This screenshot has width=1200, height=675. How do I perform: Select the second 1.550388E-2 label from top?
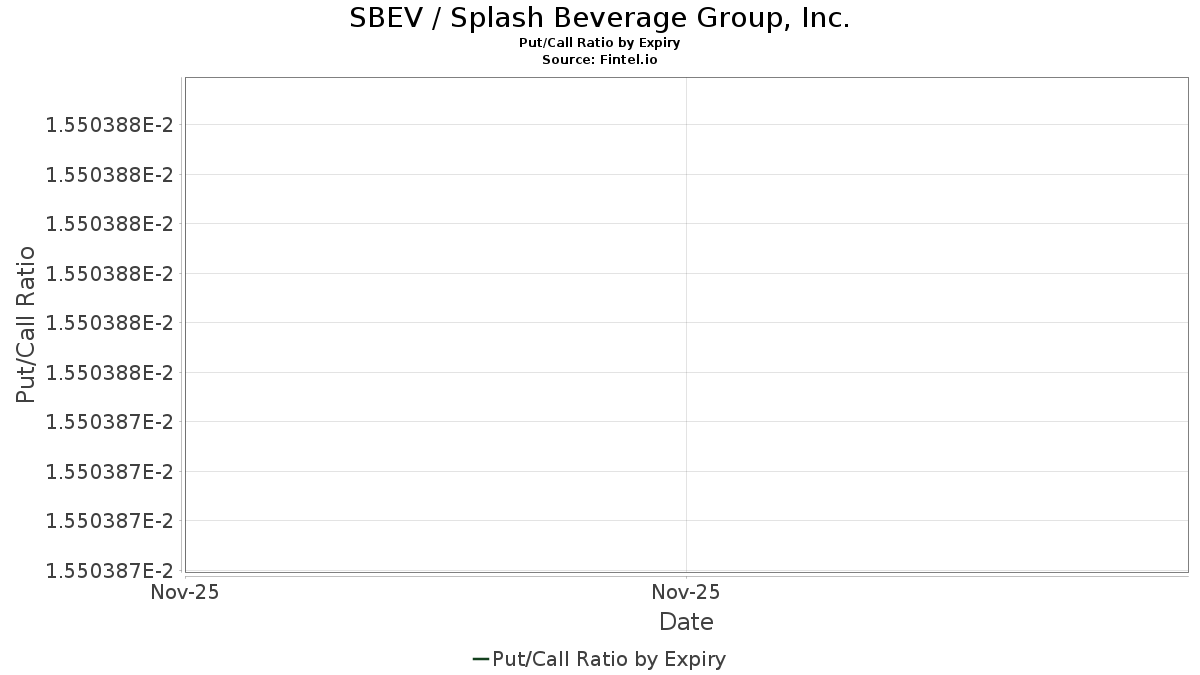(109, 175)
